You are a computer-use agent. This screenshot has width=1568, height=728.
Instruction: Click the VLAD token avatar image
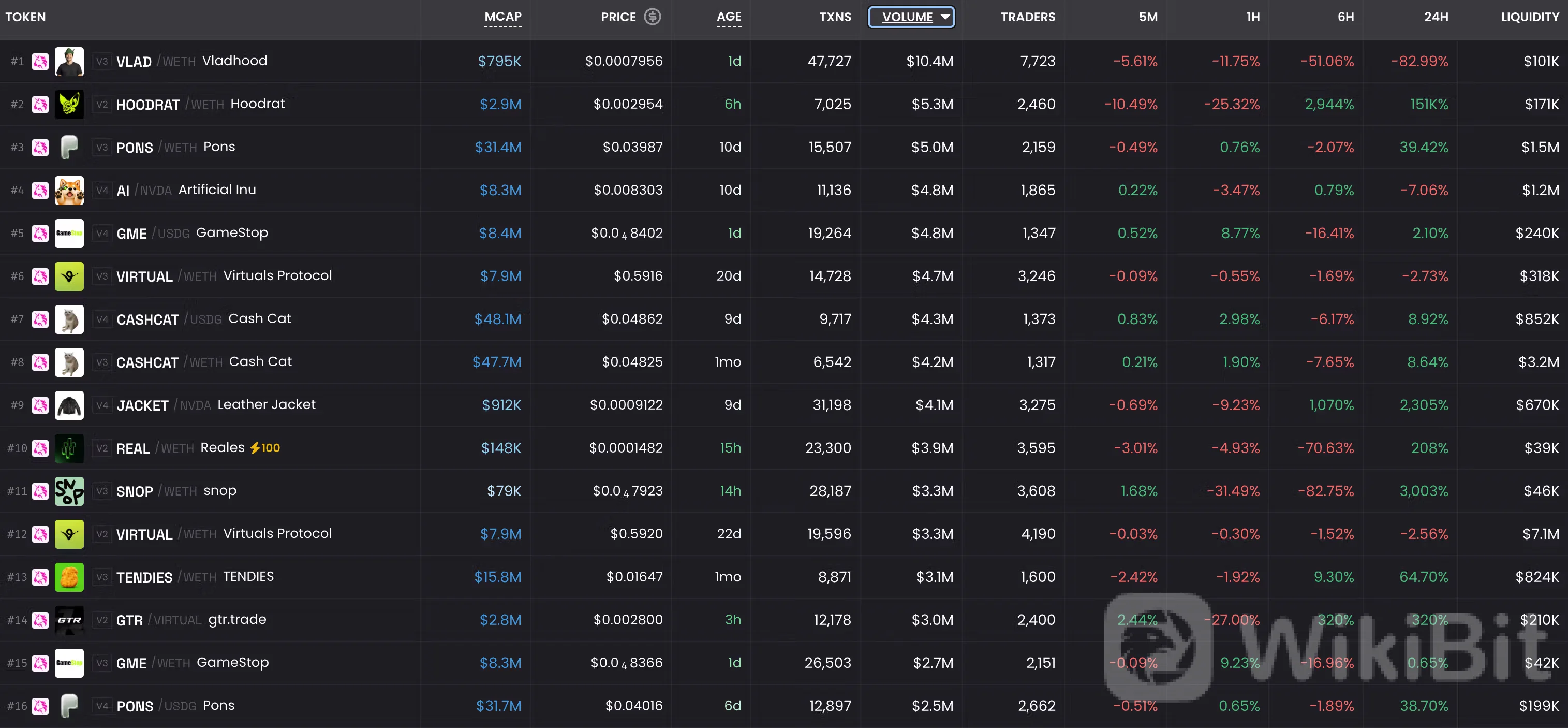pyautogui.click(x=69, y=61)
